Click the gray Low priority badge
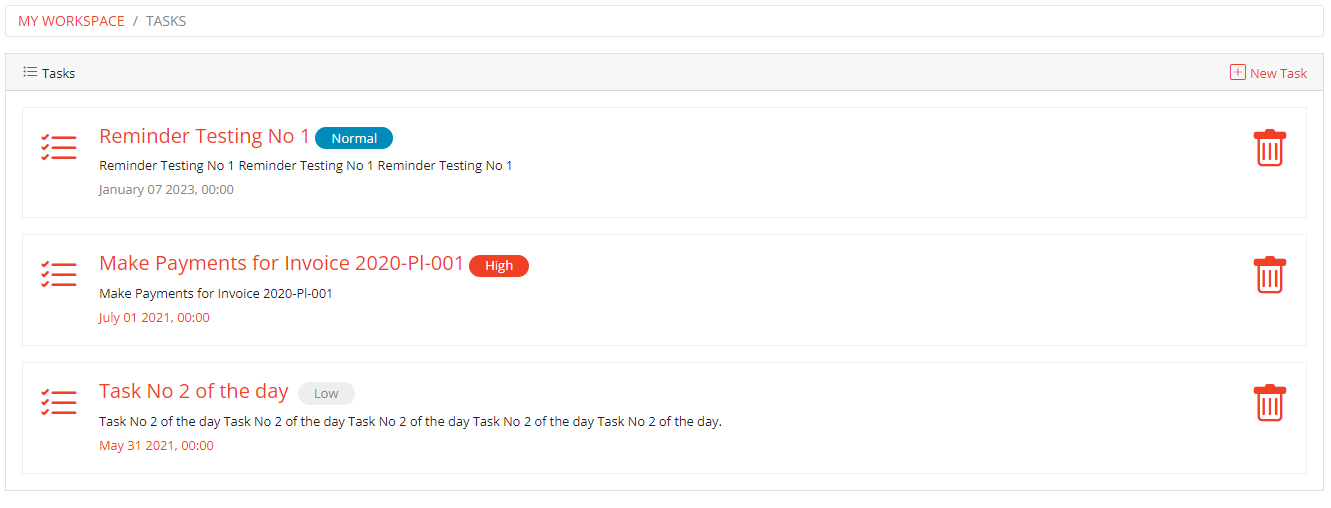The image size is (1331, 508). coord(326,393)
